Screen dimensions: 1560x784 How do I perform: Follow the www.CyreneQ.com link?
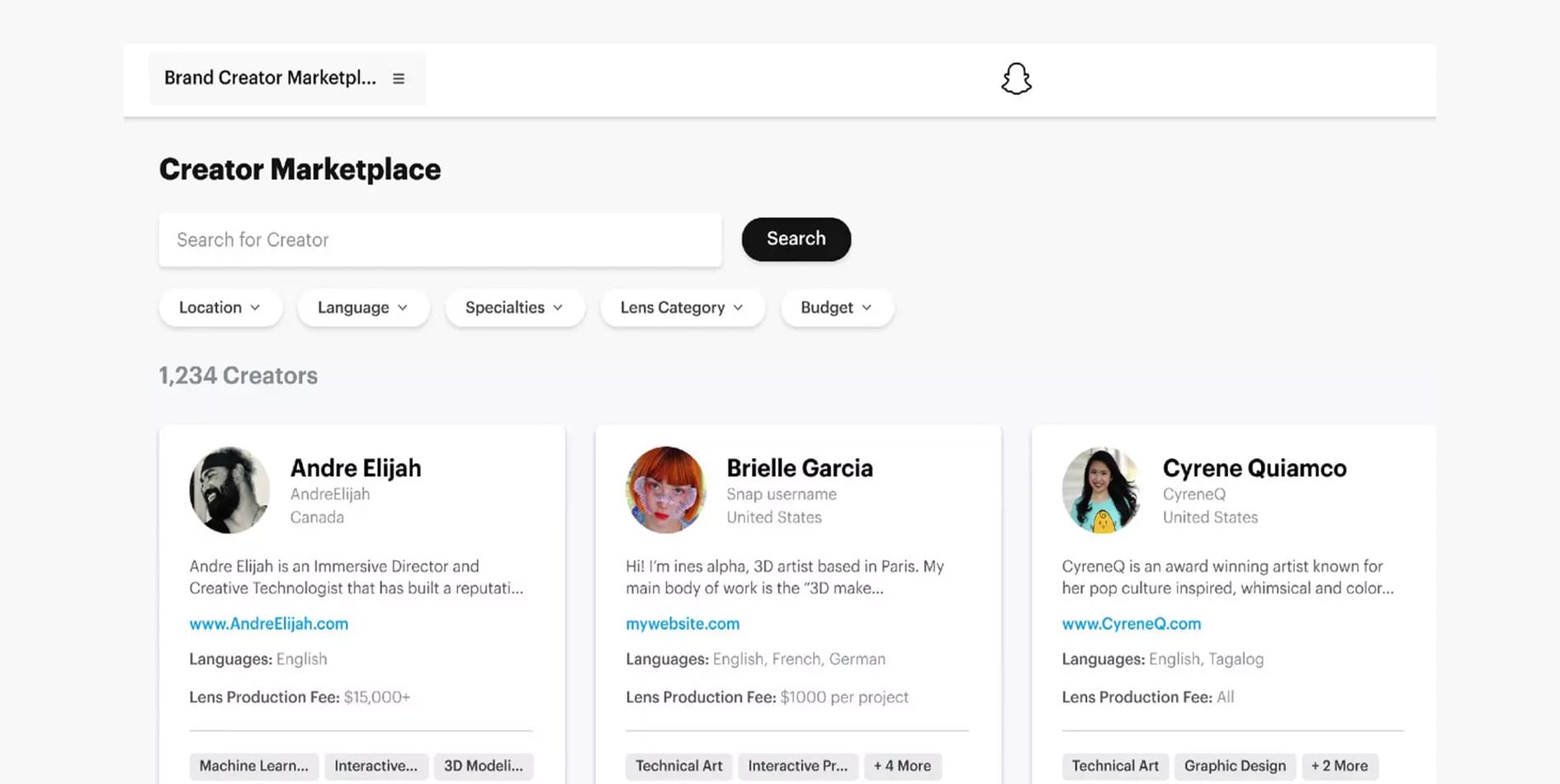tap(1131, 624)
